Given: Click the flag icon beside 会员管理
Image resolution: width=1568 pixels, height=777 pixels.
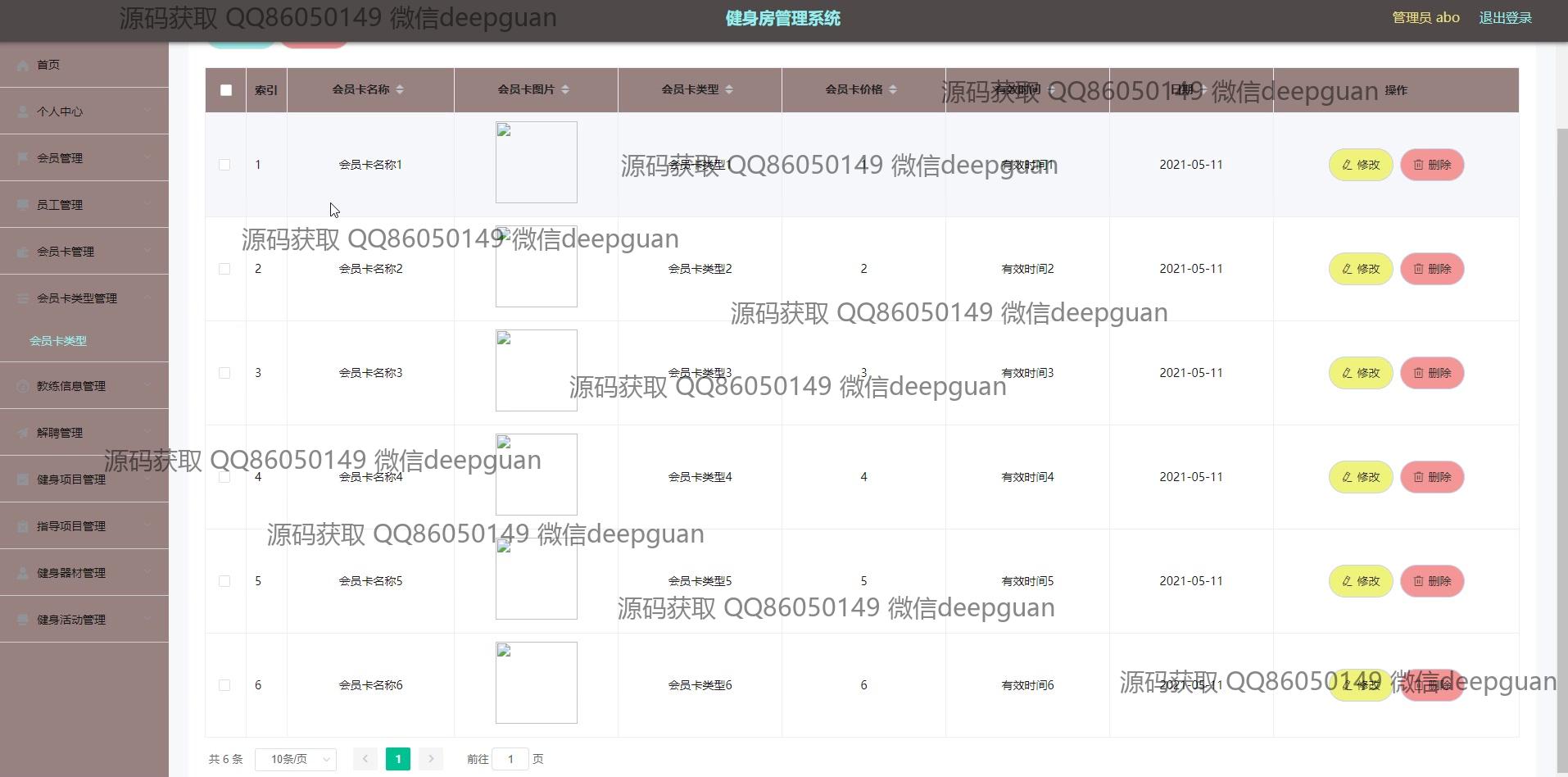Looking at the screenshot, I should (23, 158).
